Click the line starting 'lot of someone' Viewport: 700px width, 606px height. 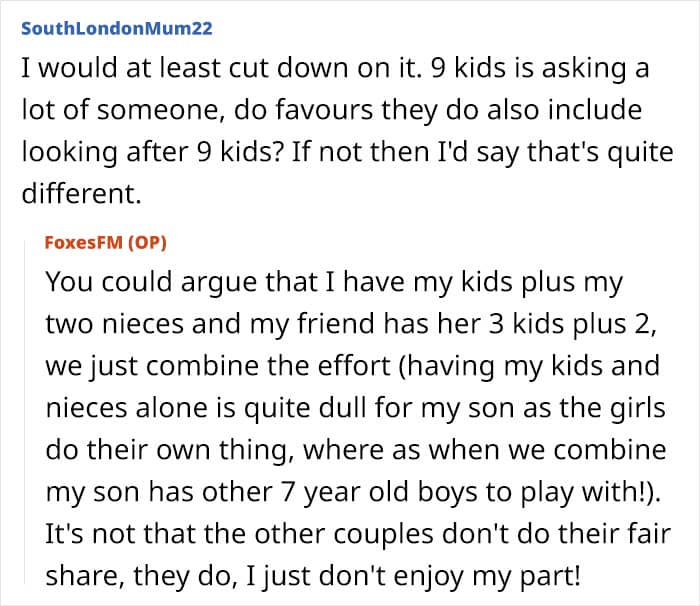332,110
